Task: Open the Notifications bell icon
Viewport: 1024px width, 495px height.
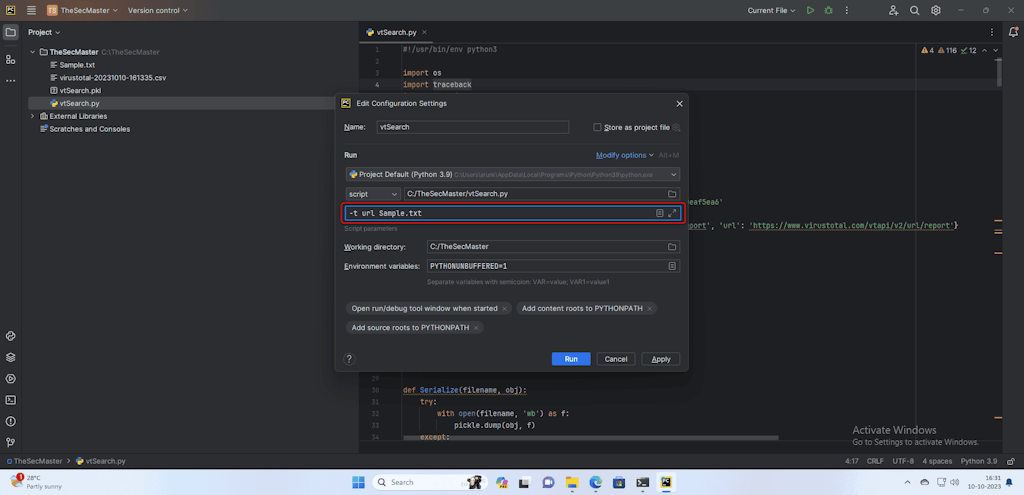Action: [1013, 32]
